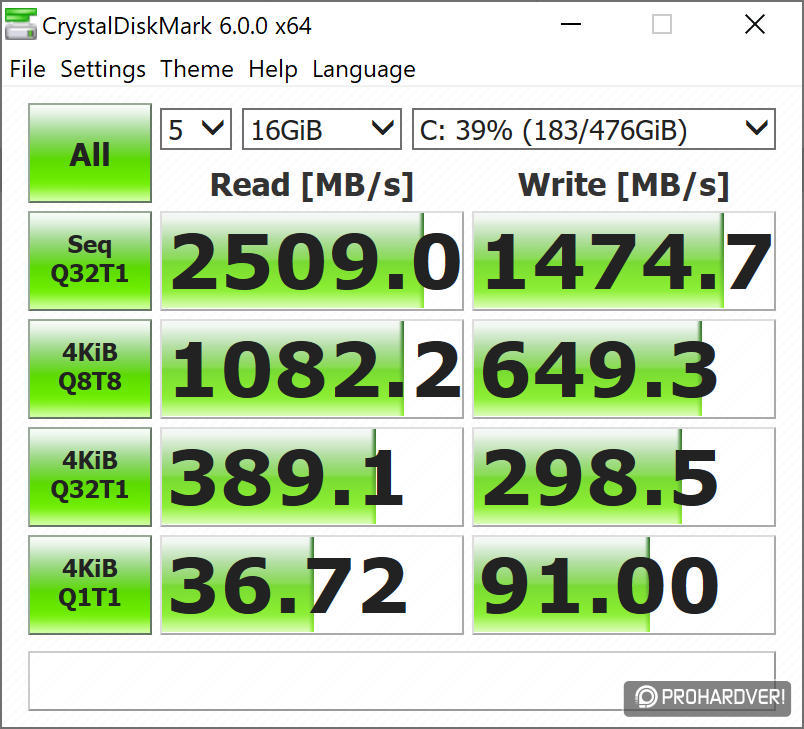Start the 4KiB Q1T1 test
804x729 pixels.
(90, 585)
